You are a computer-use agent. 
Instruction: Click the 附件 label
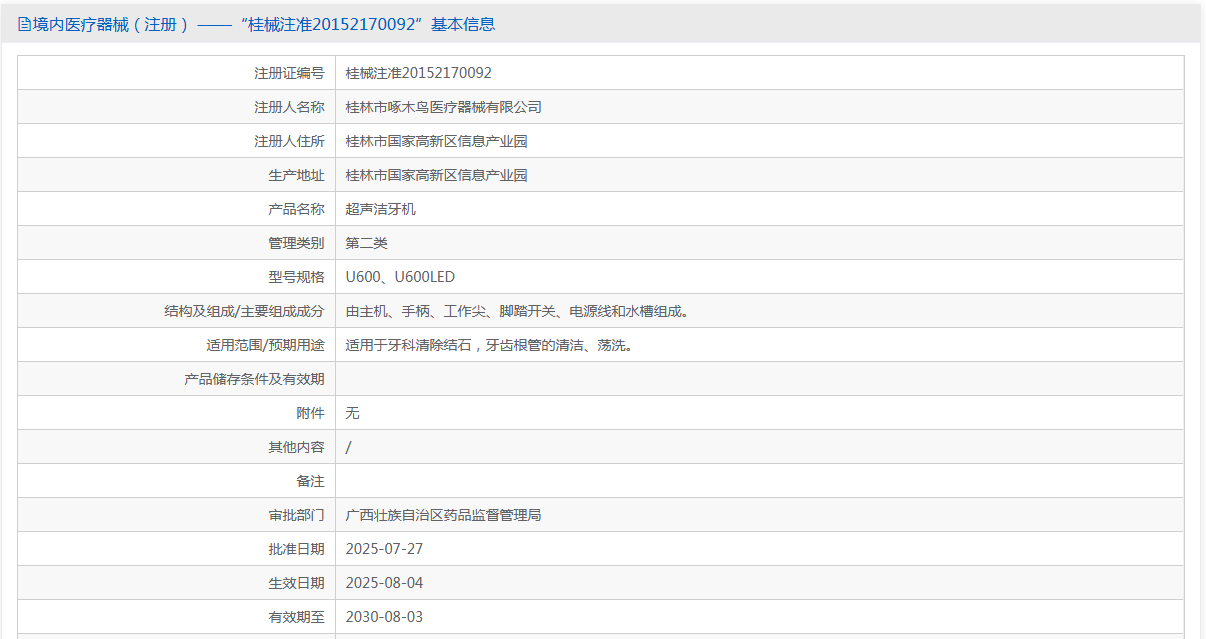click(311, 413)
